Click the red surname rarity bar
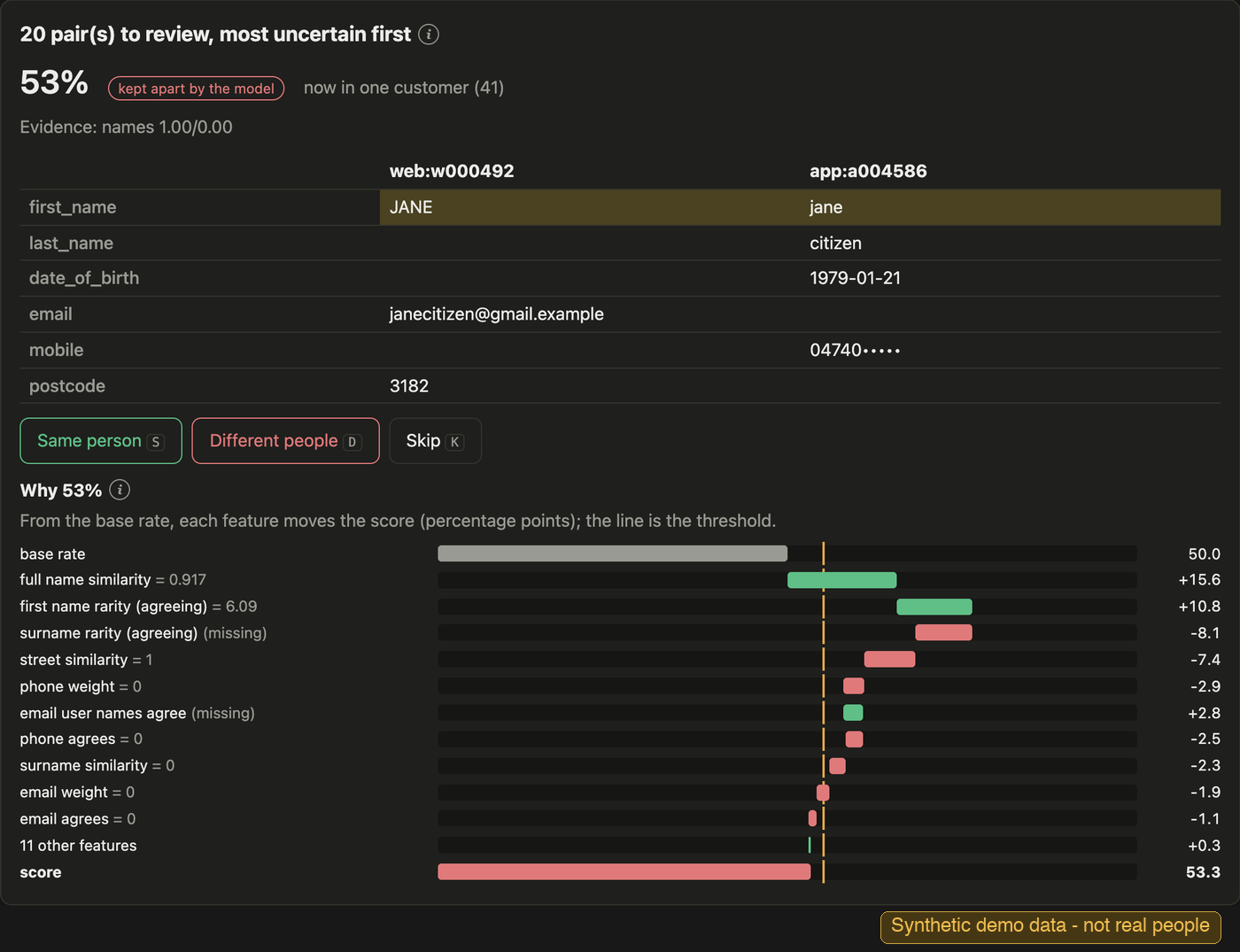This screenshot has width=1240, height=952. point(943,632)
